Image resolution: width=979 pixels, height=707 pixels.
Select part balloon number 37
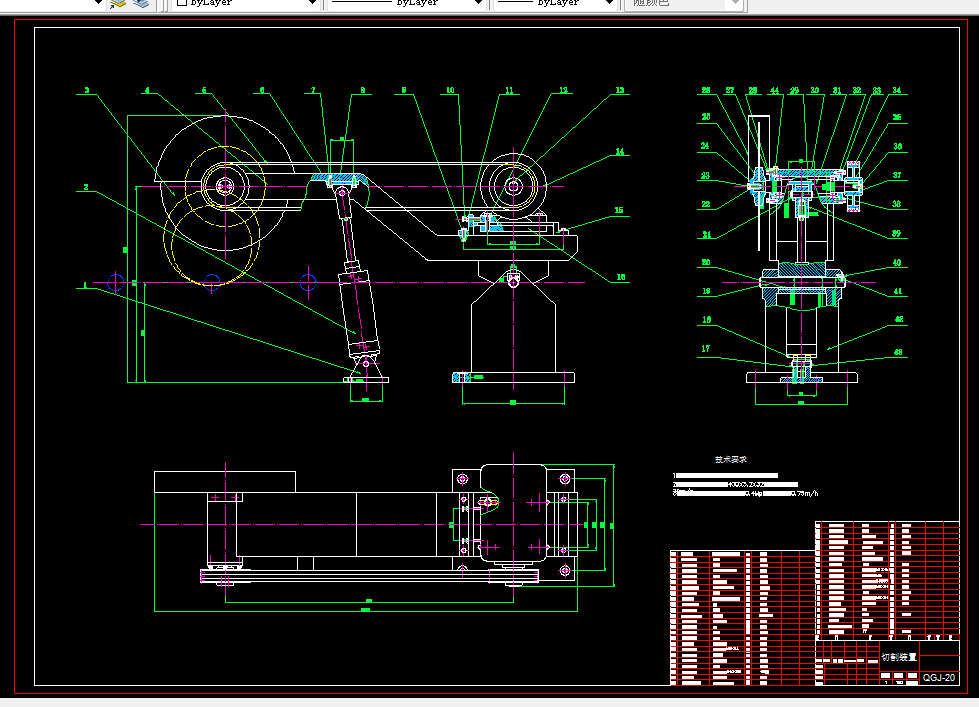(x=897, y=175)
